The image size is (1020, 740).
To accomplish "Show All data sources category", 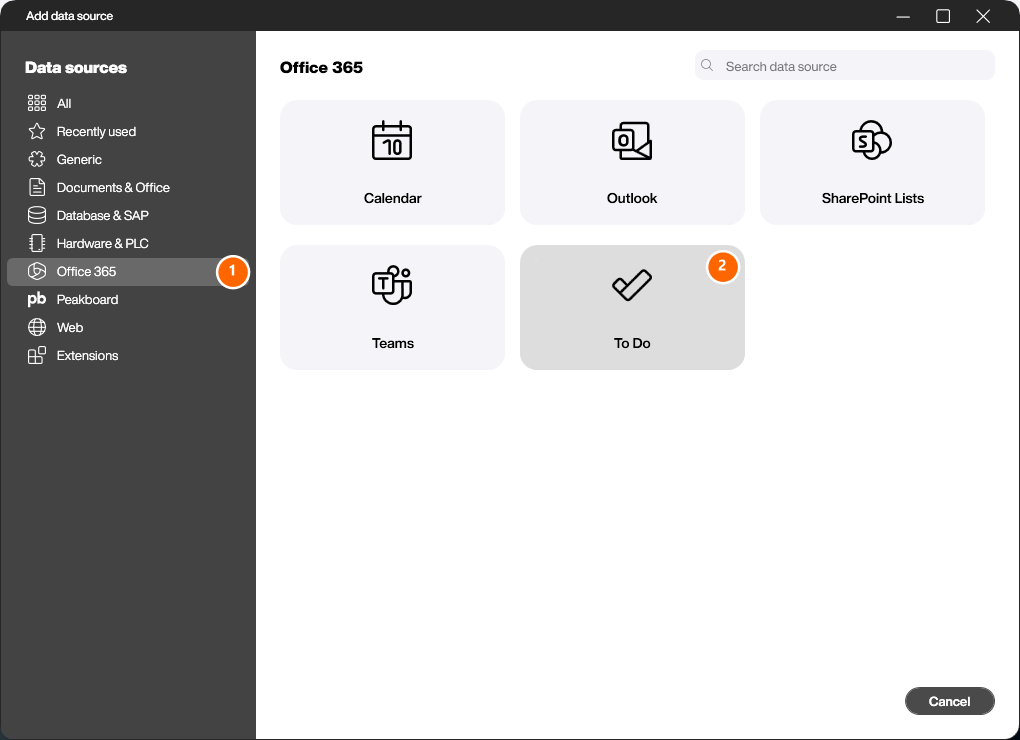I will click(130, 103).
